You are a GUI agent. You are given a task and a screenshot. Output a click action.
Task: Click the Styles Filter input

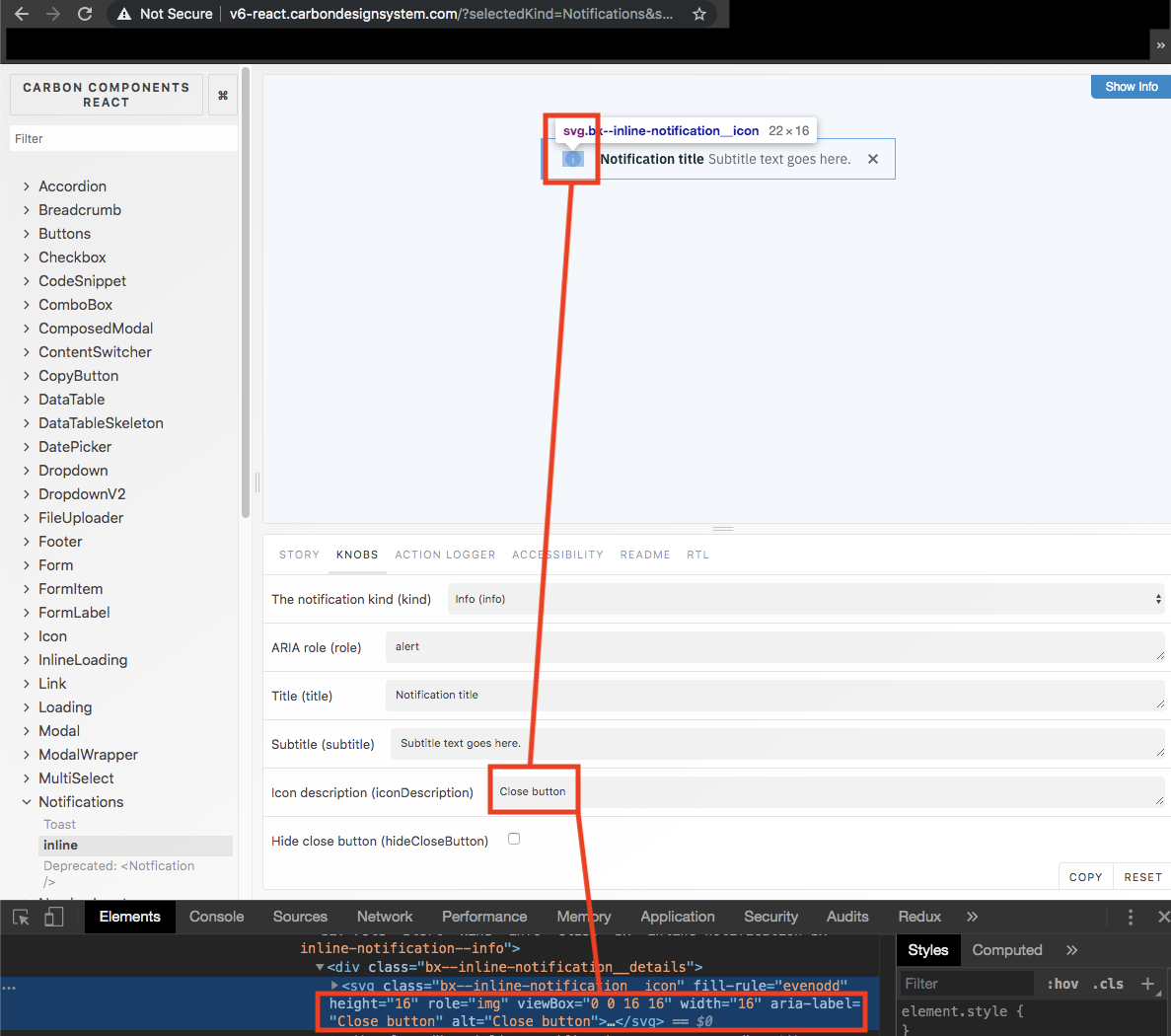[x=966, y=984]
